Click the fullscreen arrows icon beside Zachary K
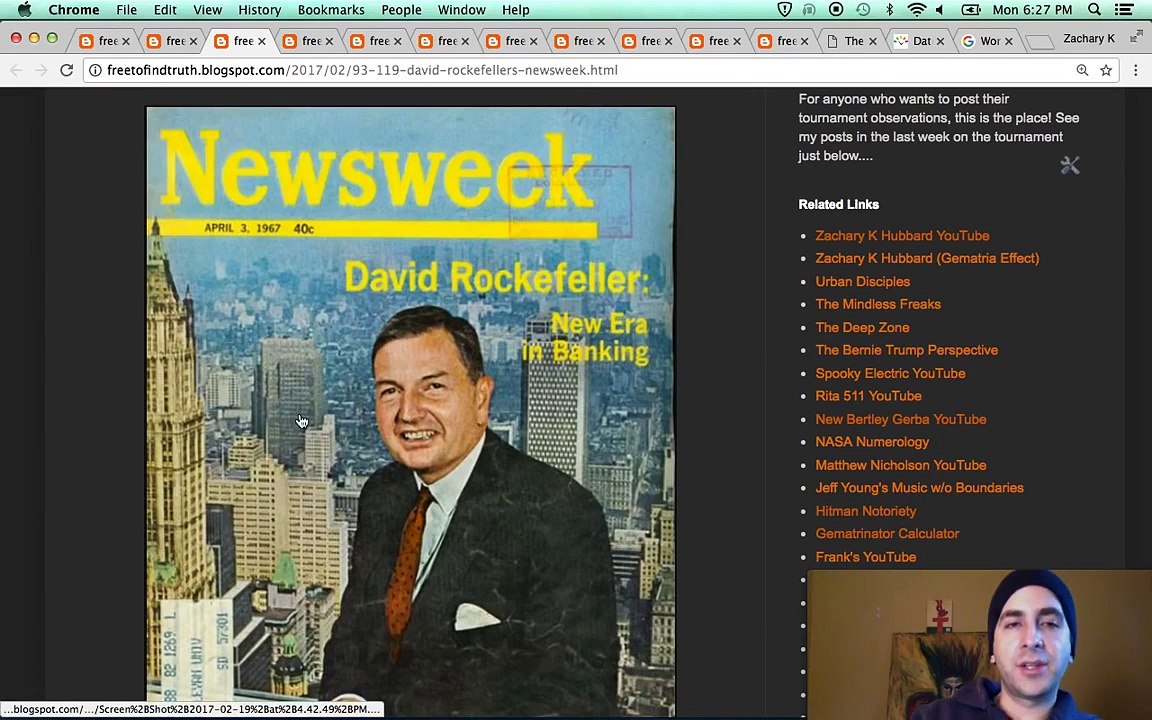The image size is (1152, 720). click(1136, 36)
